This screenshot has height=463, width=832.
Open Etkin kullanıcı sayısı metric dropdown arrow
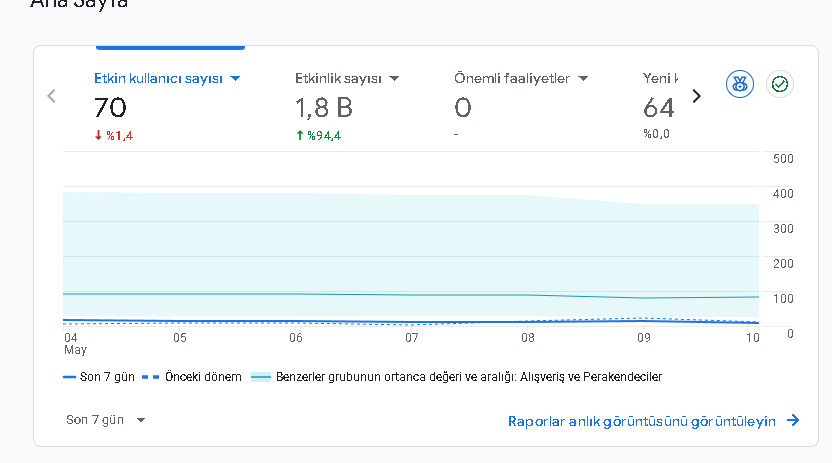click(x=235, y=78)
